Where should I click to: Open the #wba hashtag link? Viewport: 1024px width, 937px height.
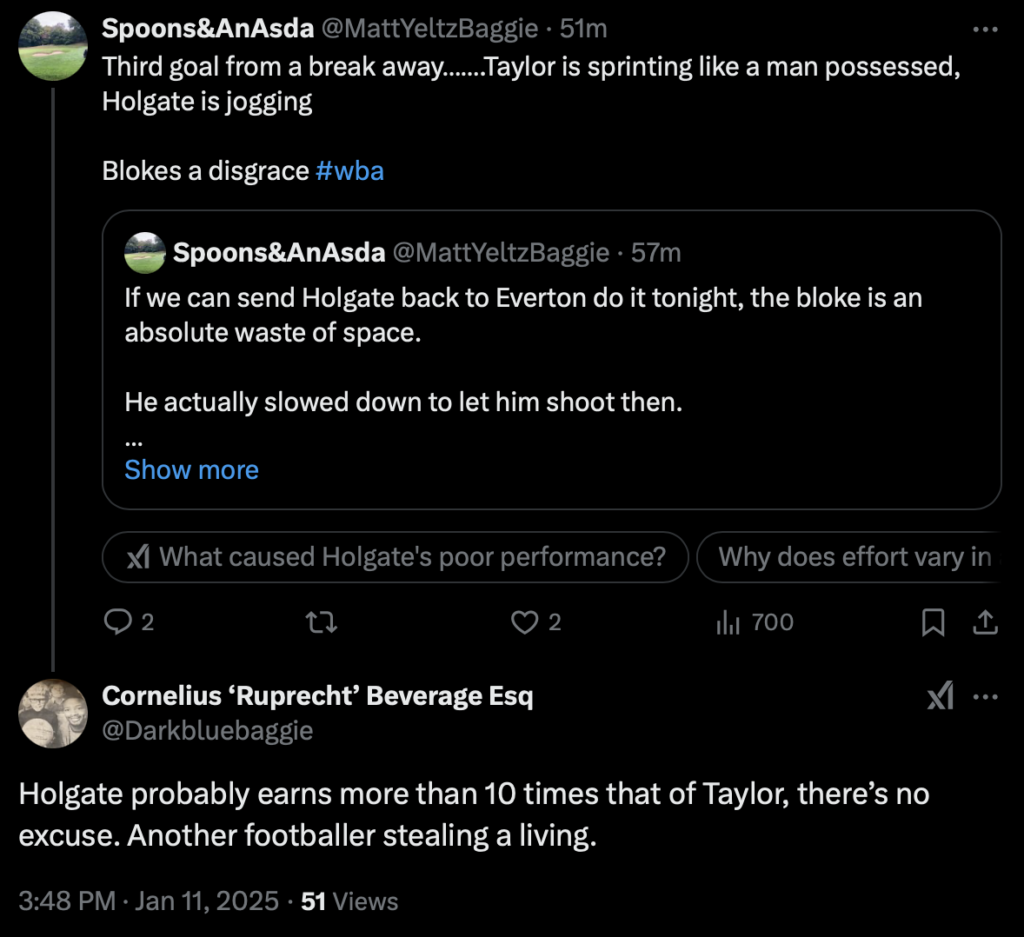click(350, 171)
